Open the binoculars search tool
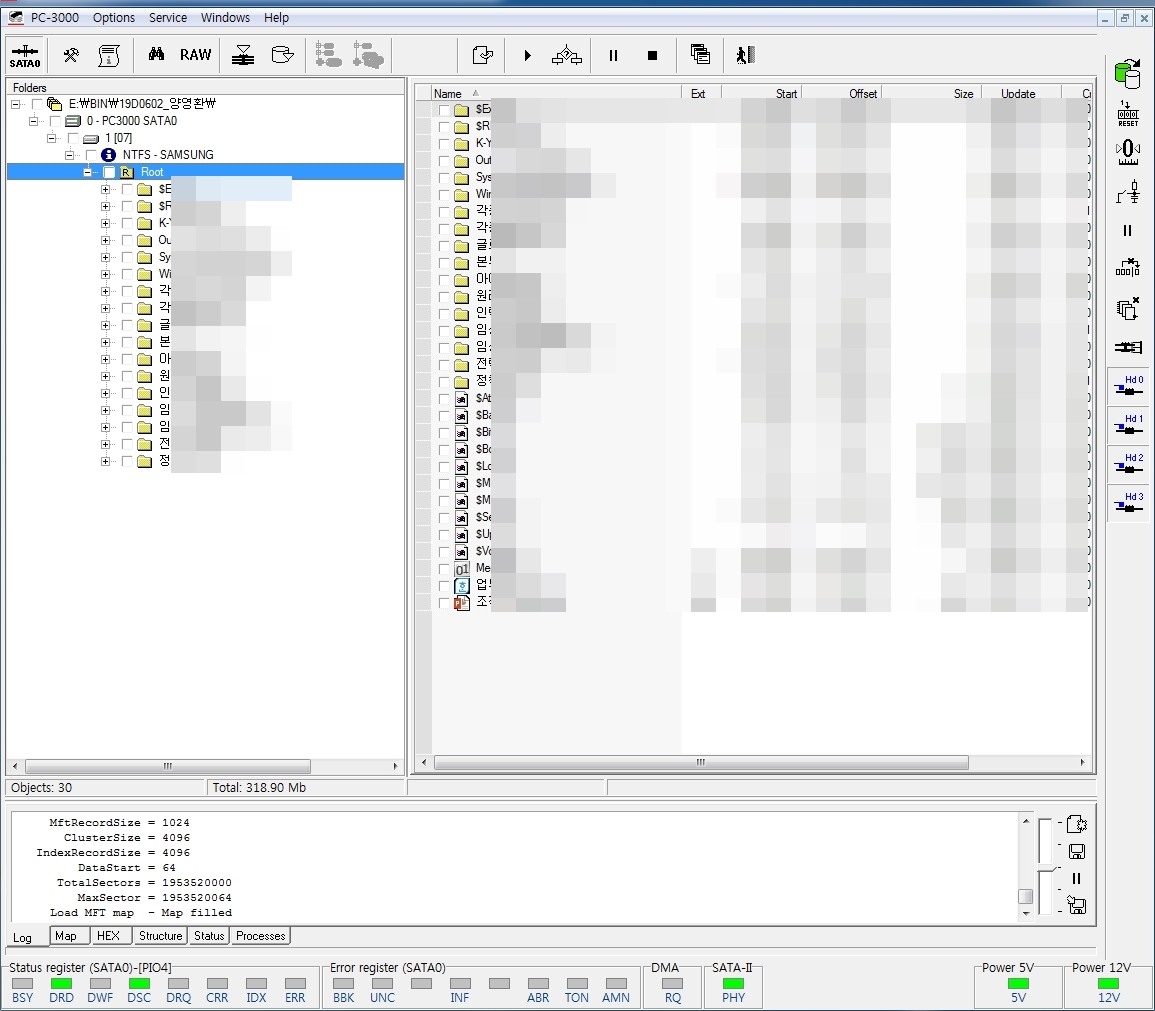The image size is (1155, 1011). (156, 55)
